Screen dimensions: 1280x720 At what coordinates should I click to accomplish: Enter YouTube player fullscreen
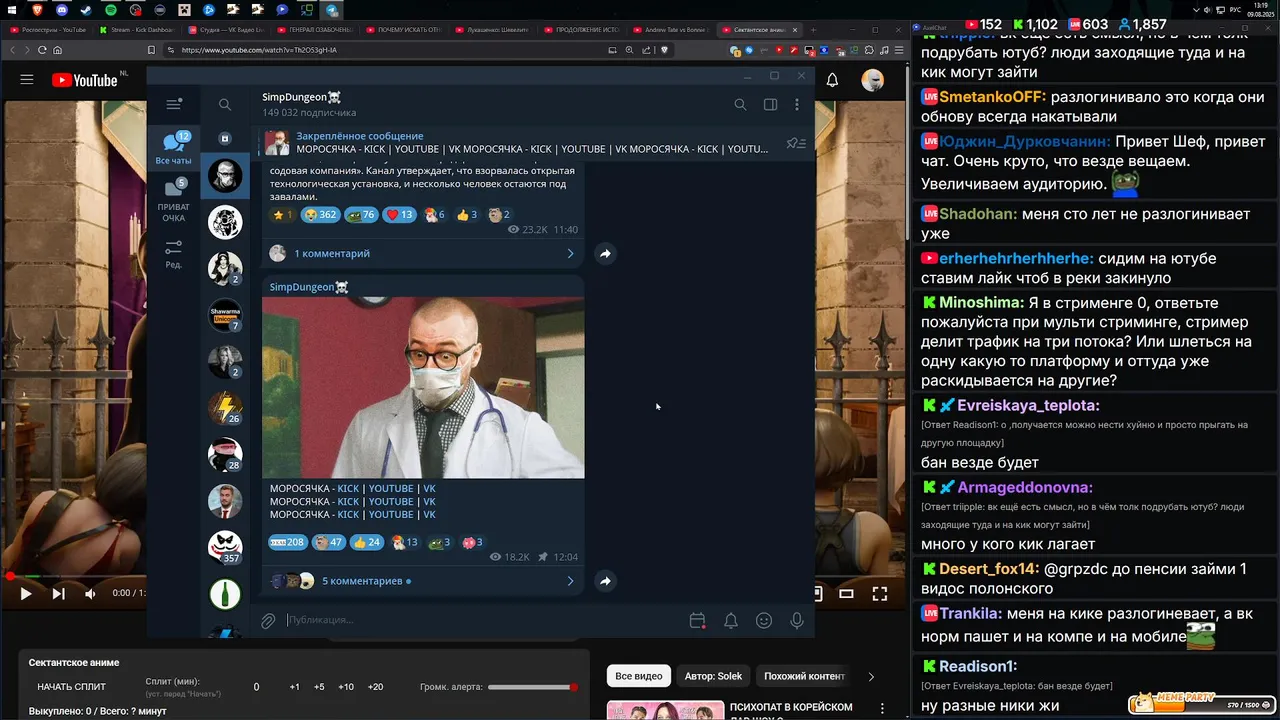point(880,593)
